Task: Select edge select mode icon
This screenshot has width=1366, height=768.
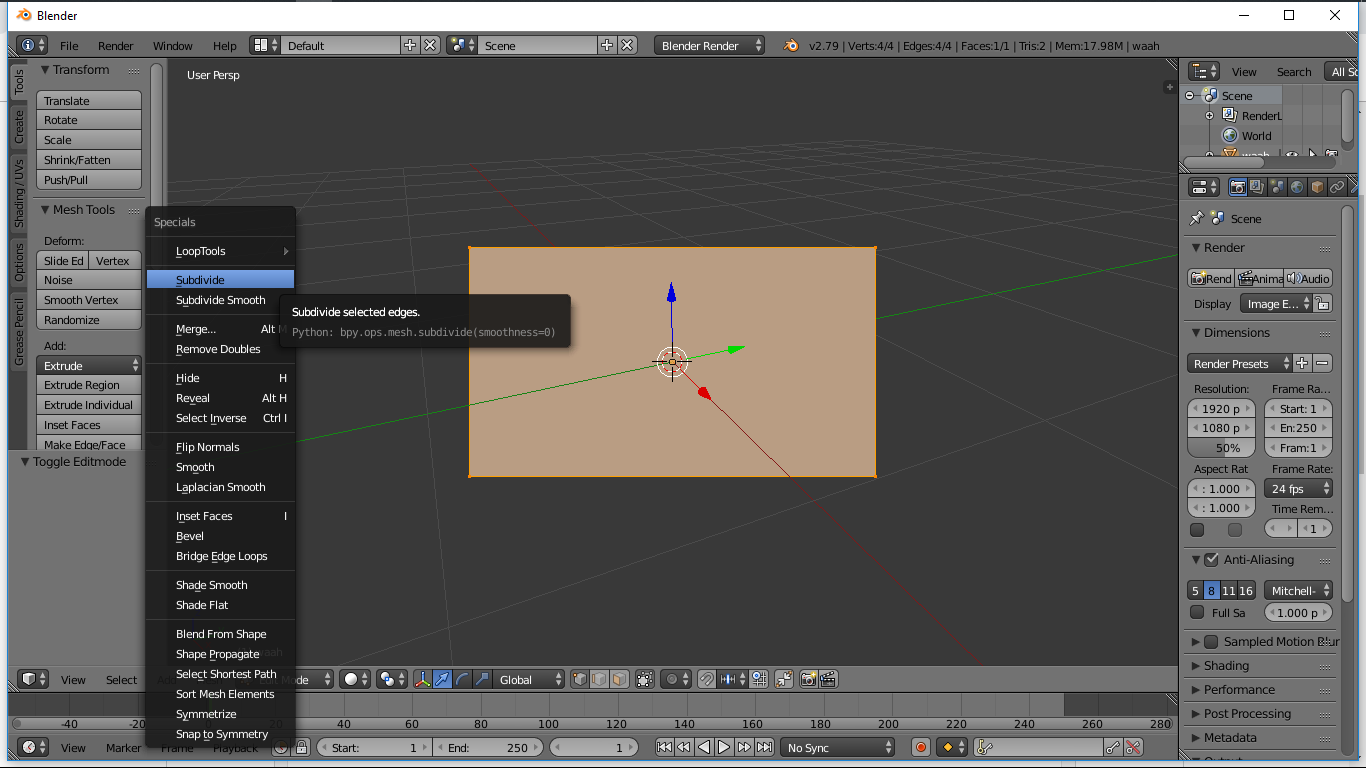Action: tap(599, 679)
